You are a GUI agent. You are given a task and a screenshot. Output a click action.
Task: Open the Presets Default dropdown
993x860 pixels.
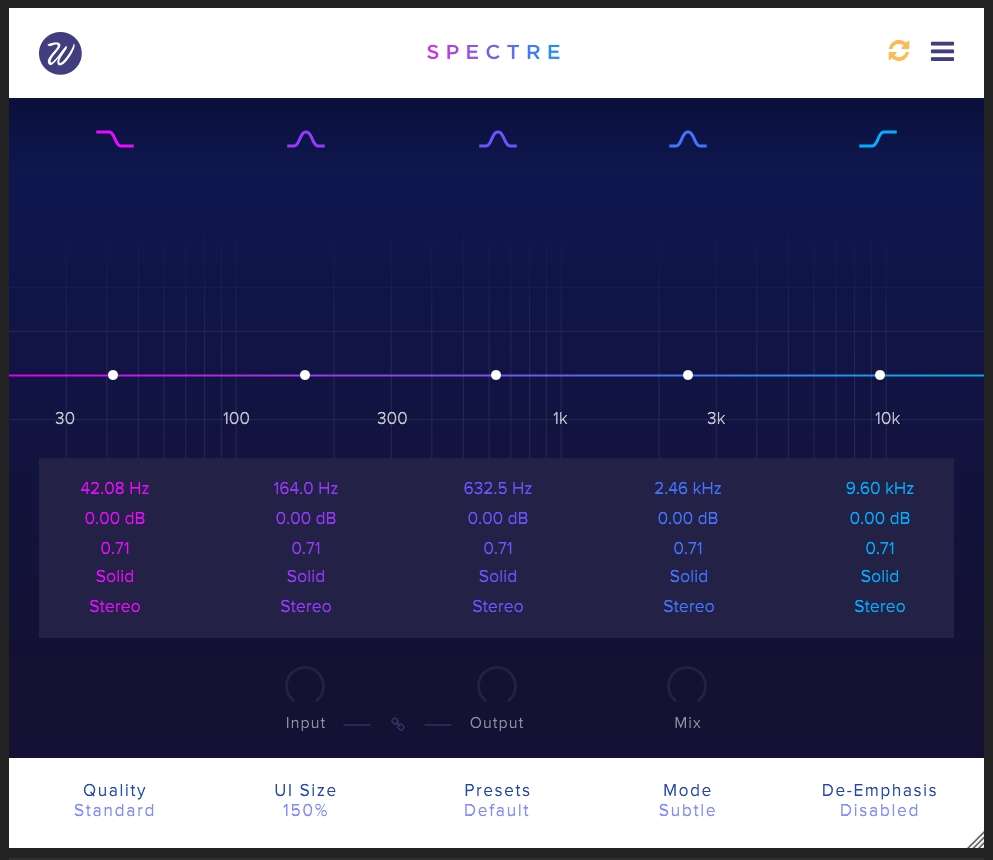497,800
